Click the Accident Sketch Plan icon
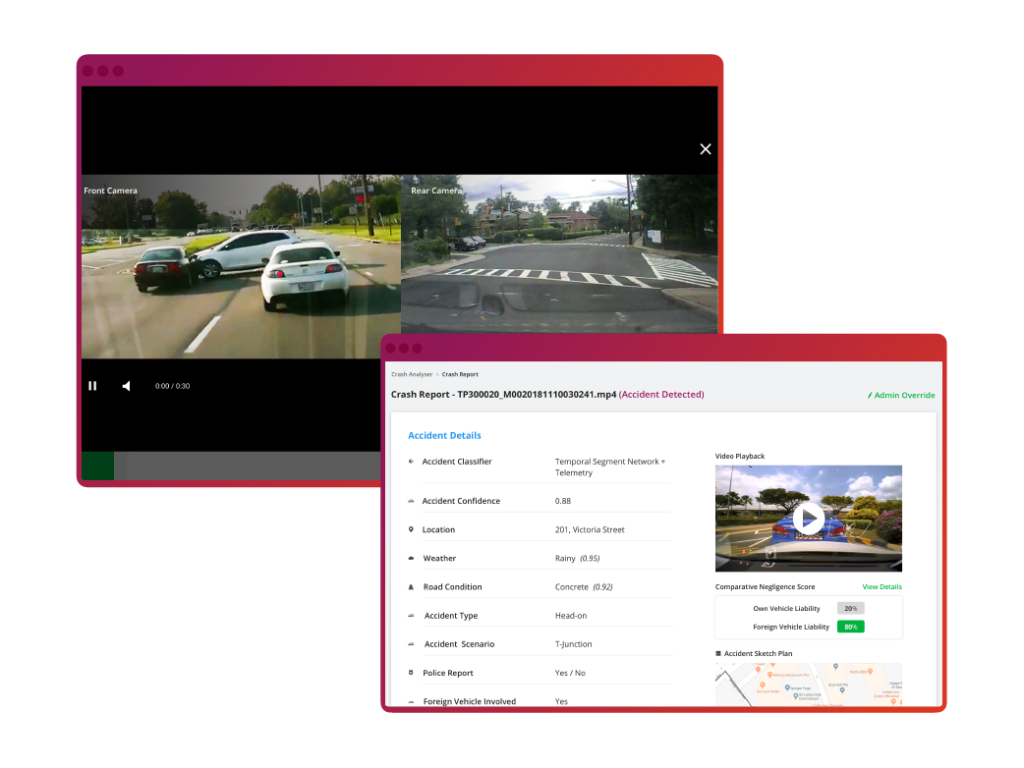Viewport: 1024px width, 768px height. coord(718,654)
